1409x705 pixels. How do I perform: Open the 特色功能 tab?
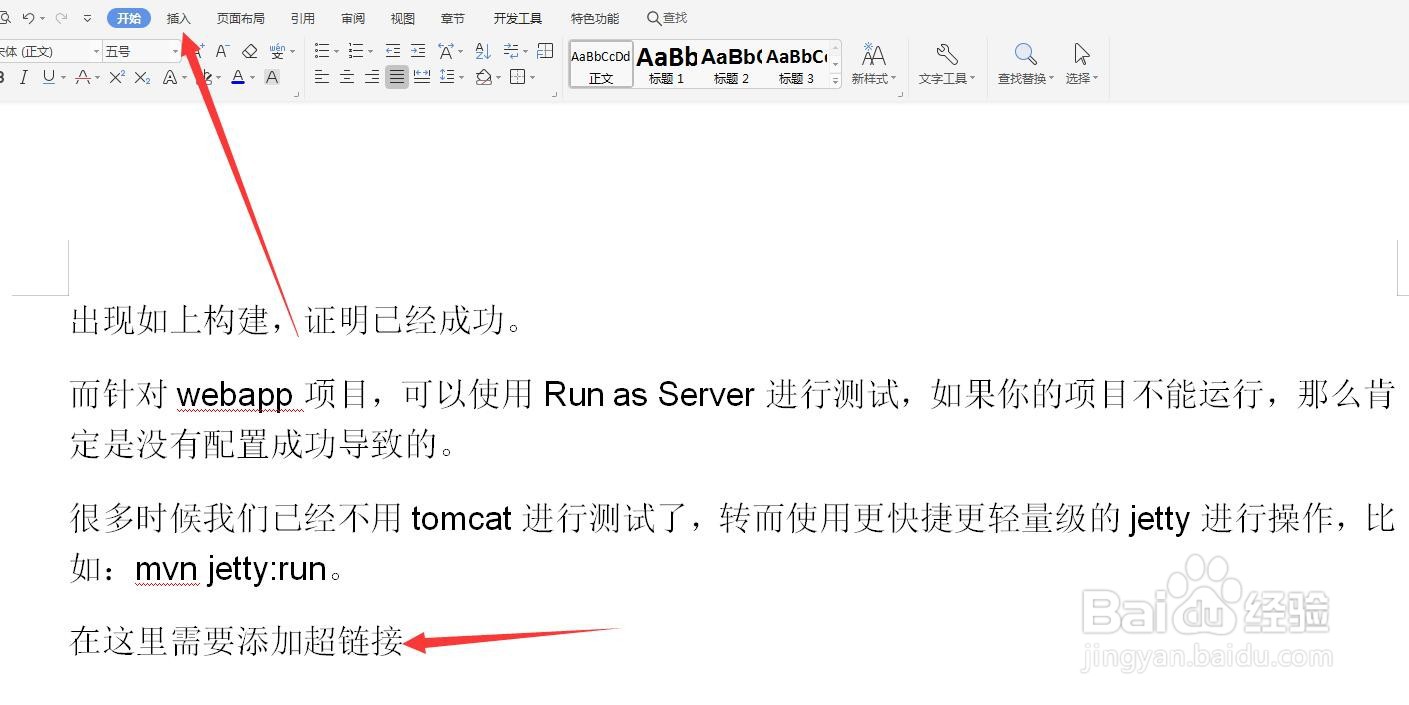tap(595, 18)
